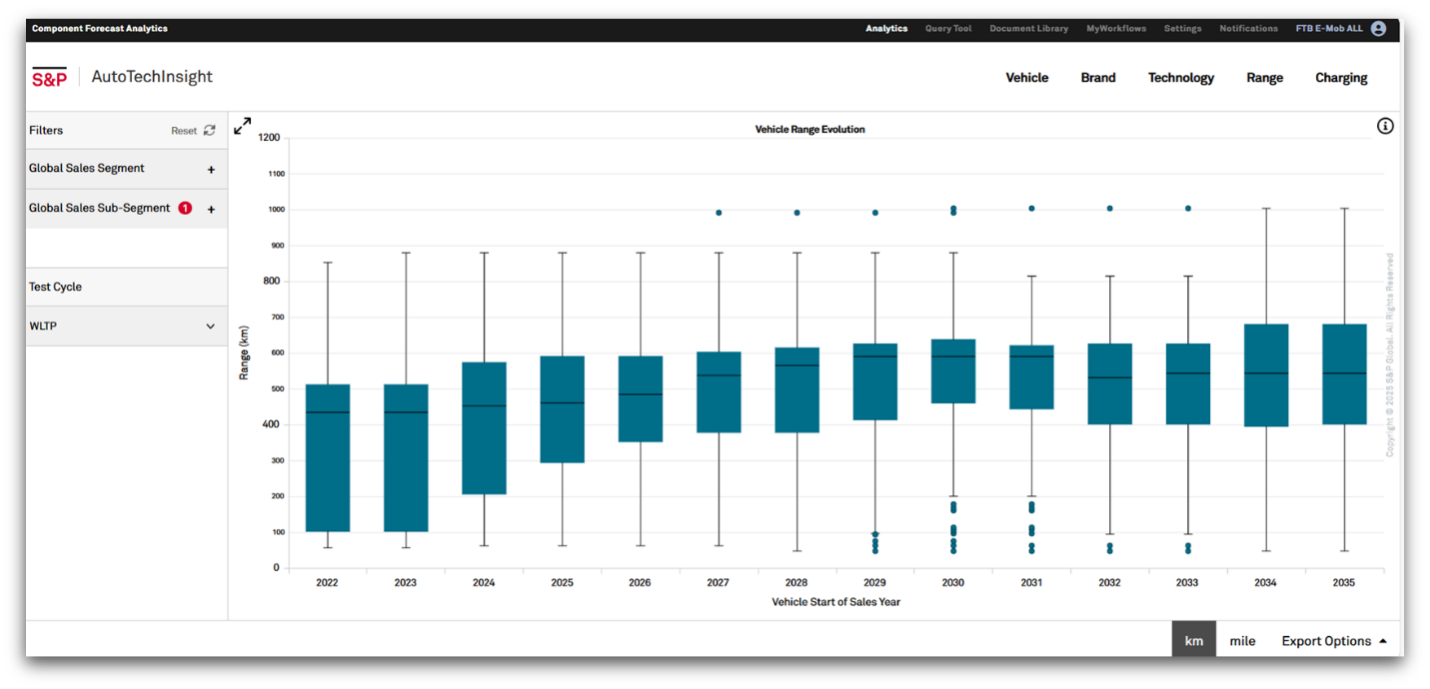This screenshot has height=689, width=1430.
Task: Open Notifications in the top bar
Action: click(x=1248, y=29)
